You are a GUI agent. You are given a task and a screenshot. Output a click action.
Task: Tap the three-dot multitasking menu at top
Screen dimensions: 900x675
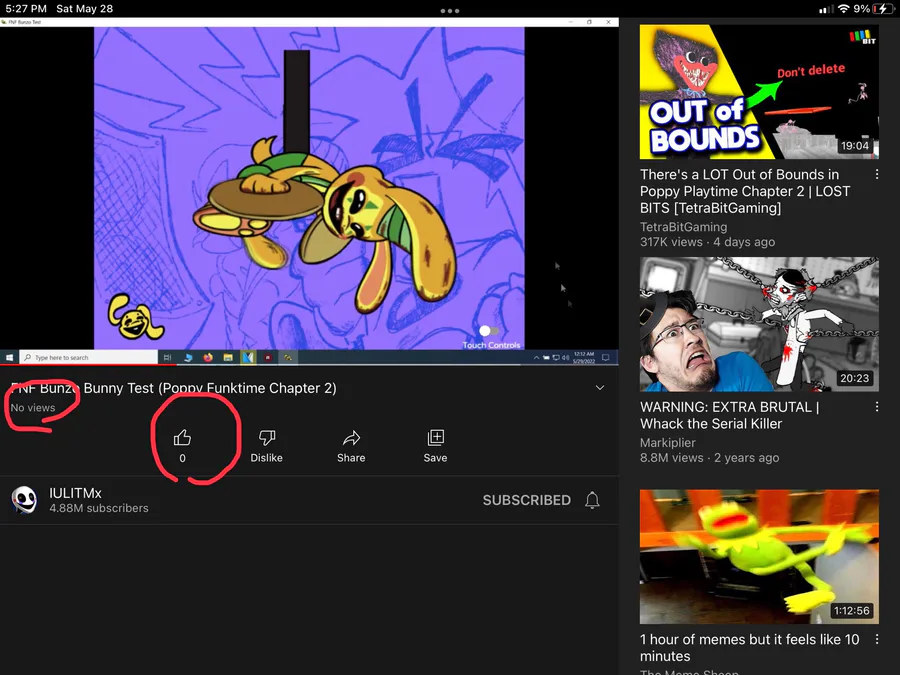450,10
